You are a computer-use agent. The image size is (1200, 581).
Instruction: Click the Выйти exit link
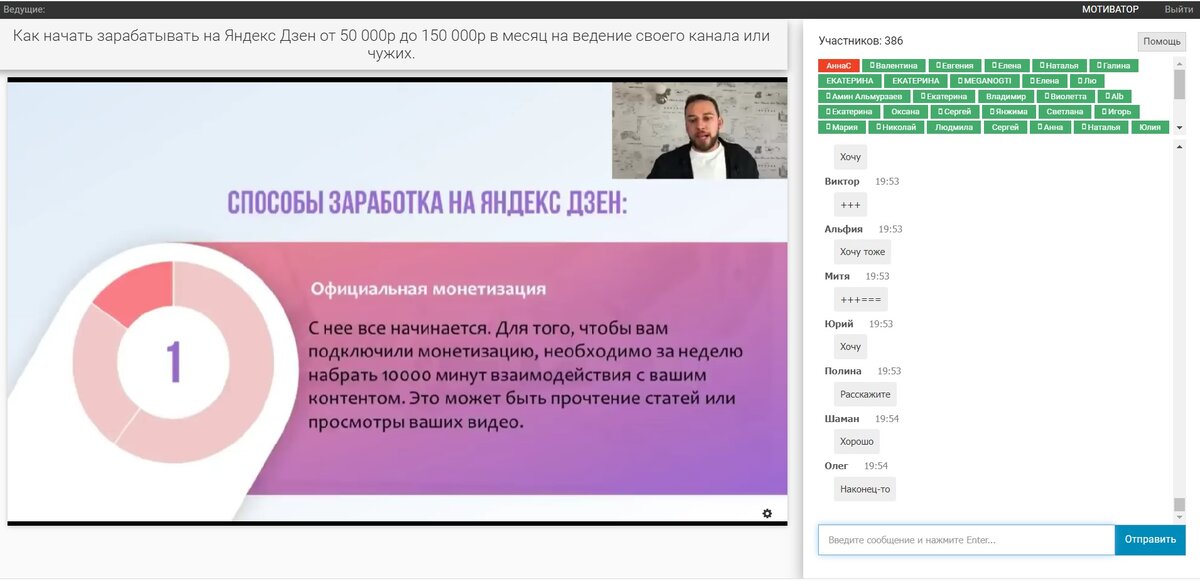pos(1179,8)
